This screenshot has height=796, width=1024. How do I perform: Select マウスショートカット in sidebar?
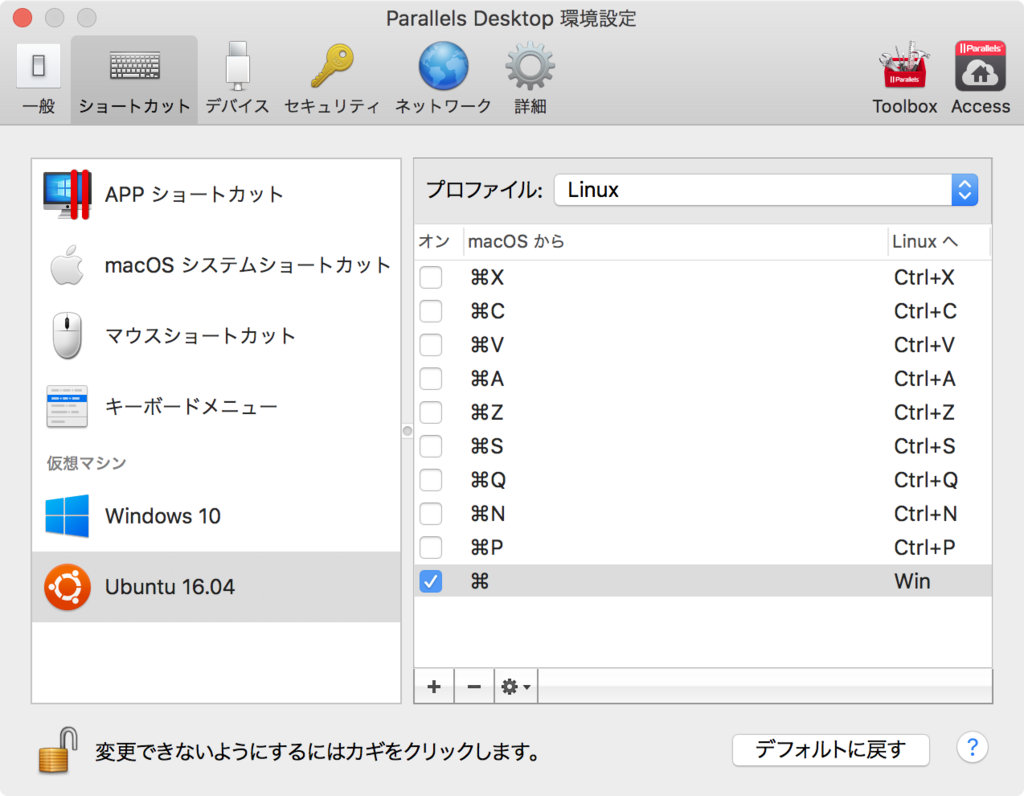tap(216, 336)
